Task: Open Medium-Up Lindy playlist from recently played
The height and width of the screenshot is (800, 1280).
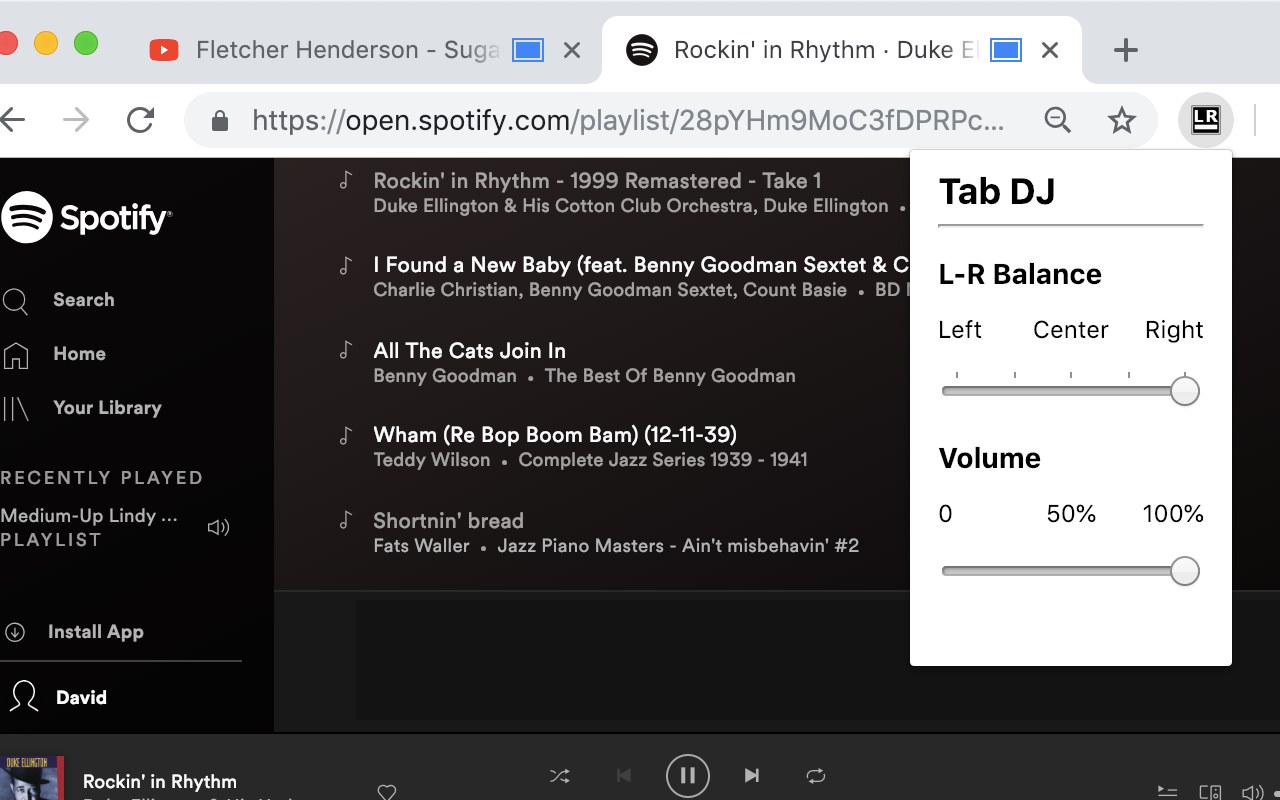Action: [89, 516]
